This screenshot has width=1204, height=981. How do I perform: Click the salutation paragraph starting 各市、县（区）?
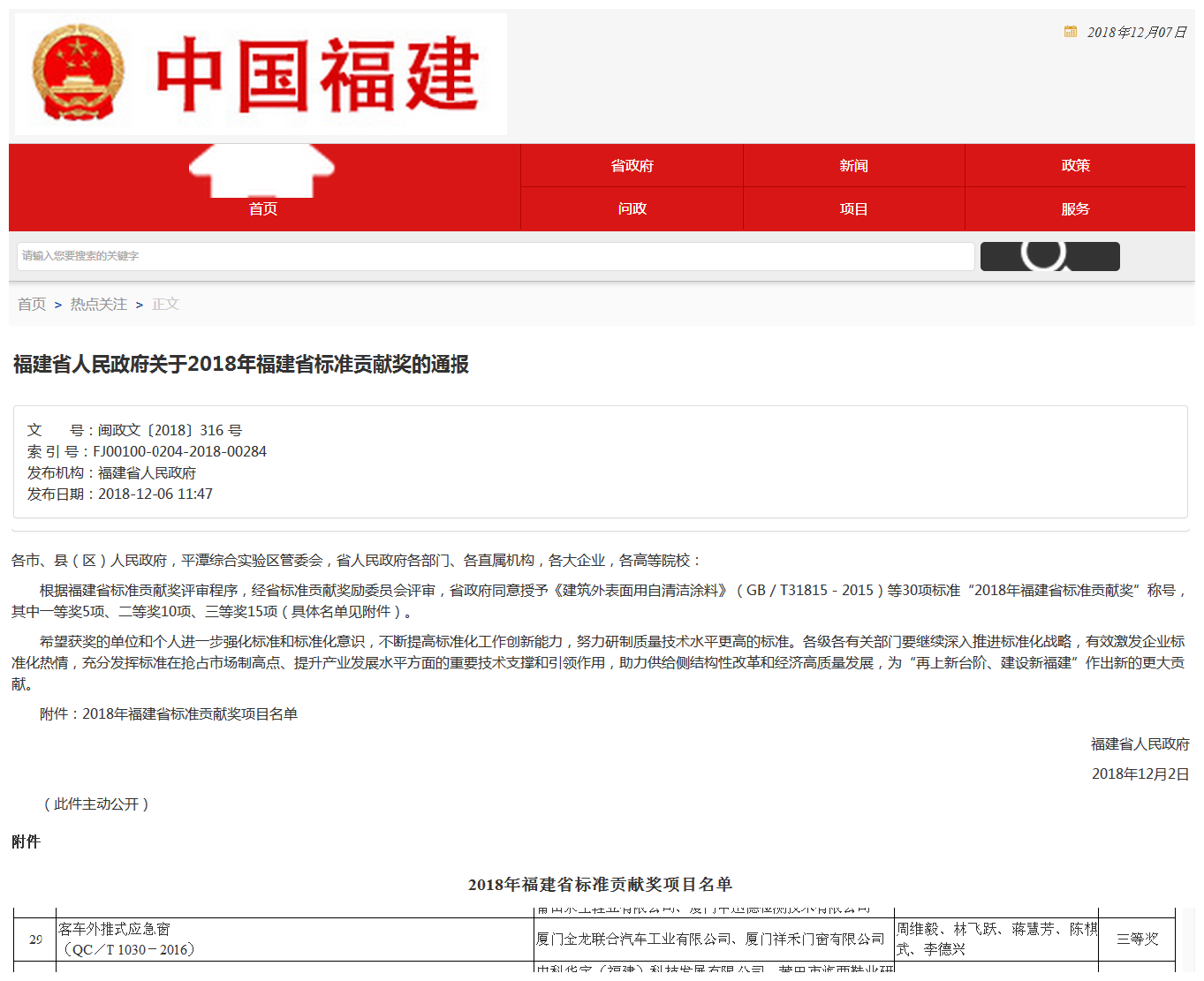click(x=356, y=560)
